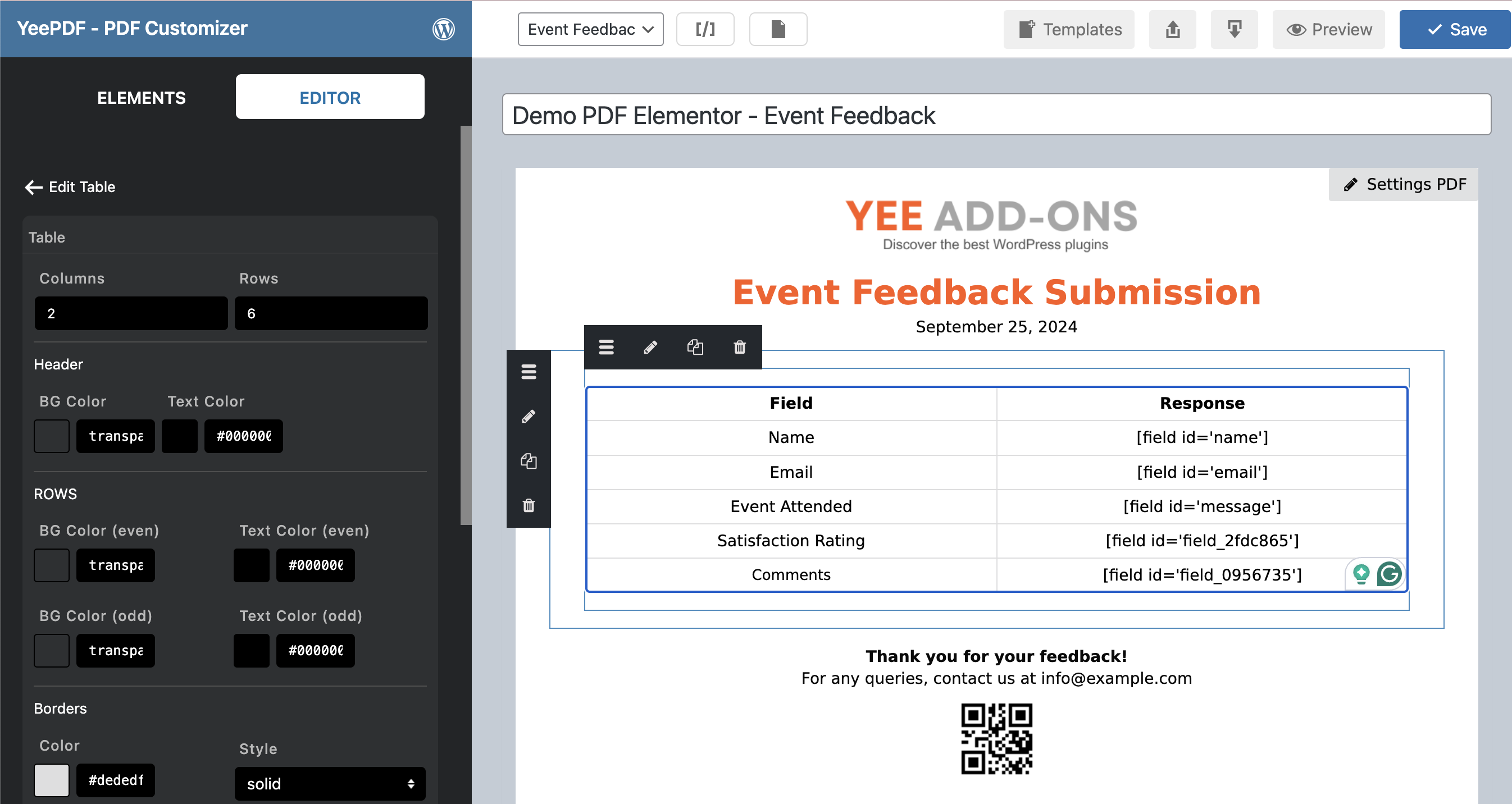This screenshot has height=804, width=1512.
Task: Preview the PDF document
Action: 1328,29
